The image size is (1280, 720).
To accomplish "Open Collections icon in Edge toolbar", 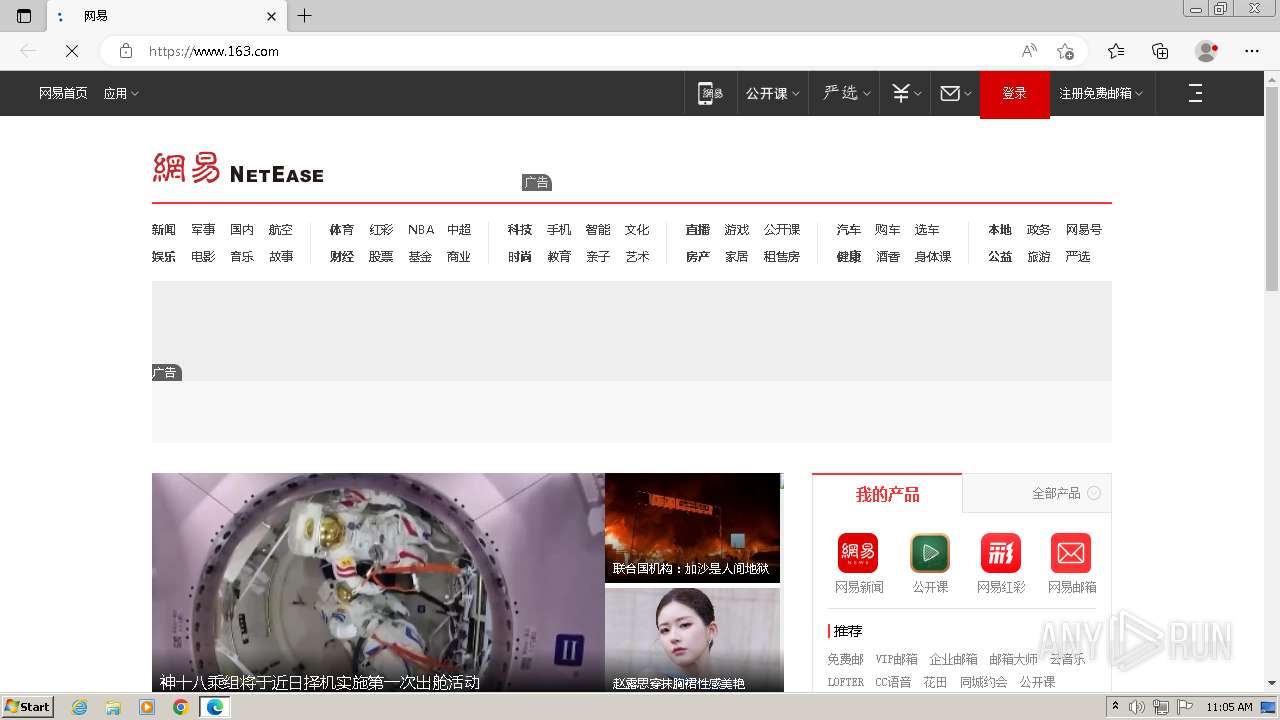I will pyautogui.click(x=1160, y=51).
